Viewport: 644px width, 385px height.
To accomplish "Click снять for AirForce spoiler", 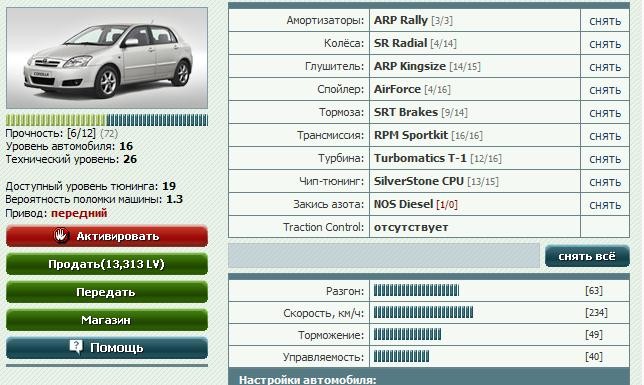I will click(605, 90).
